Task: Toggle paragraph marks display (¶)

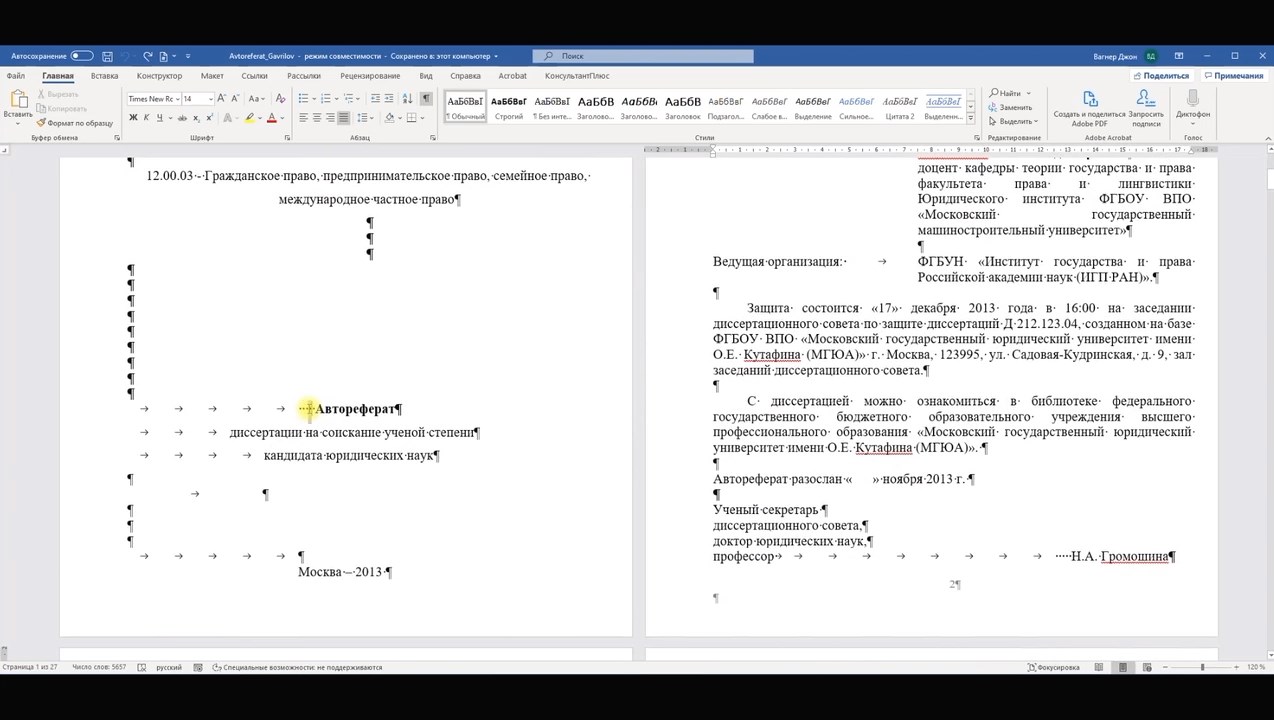Action: click(x=426, y=98)
